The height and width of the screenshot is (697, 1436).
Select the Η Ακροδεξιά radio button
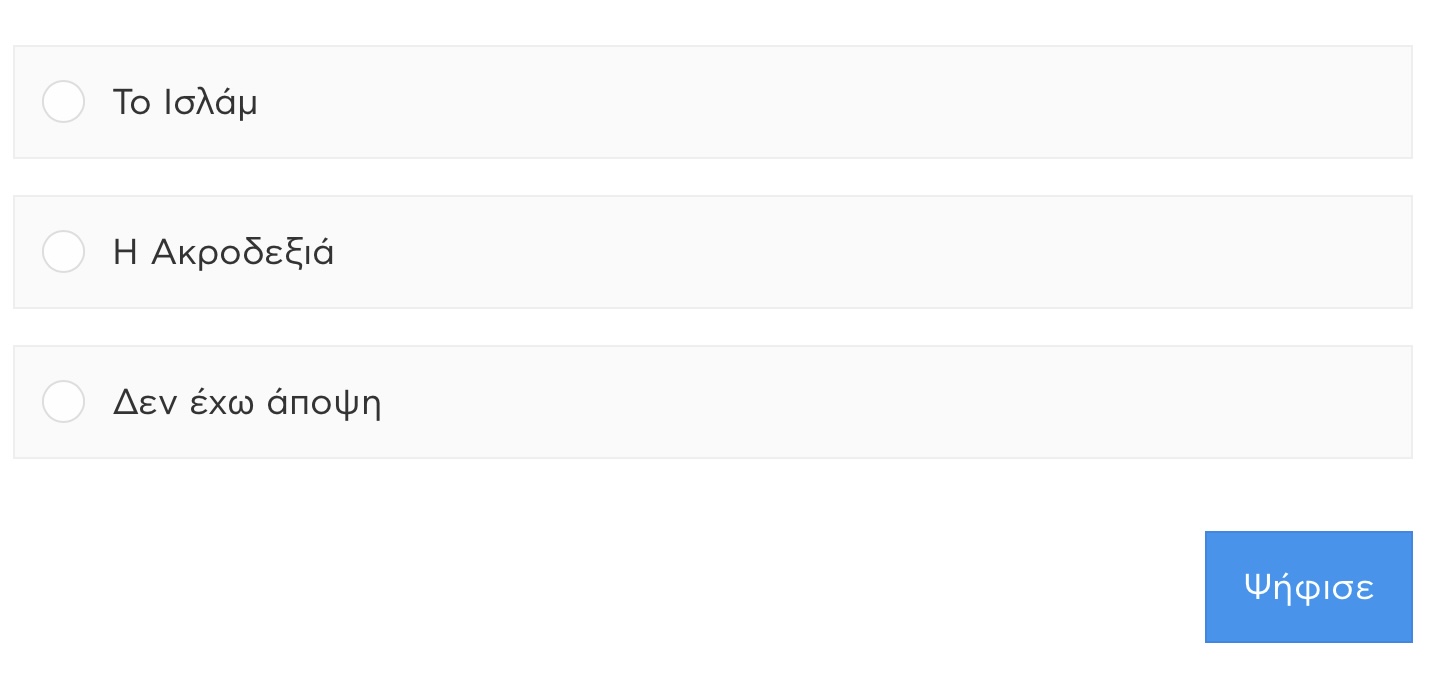pyautogui.click(x=63, y=252)
